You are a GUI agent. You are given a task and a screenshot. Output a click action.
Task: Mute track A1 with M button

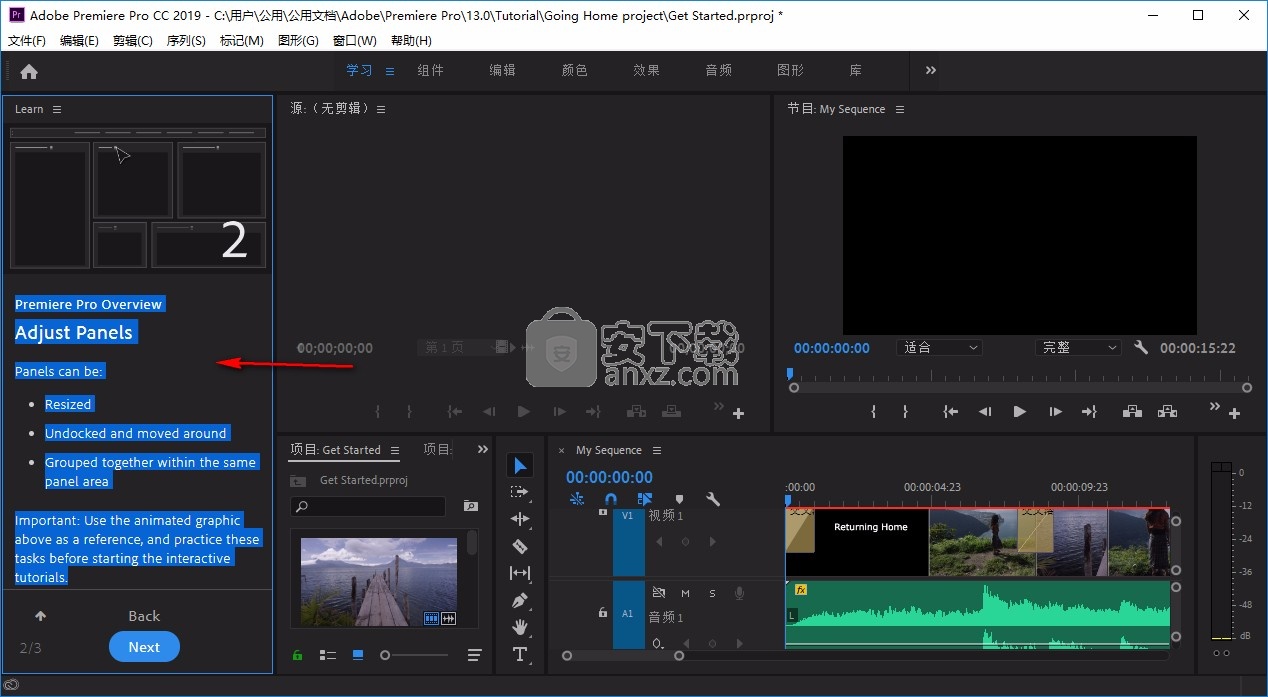[685, 593]
